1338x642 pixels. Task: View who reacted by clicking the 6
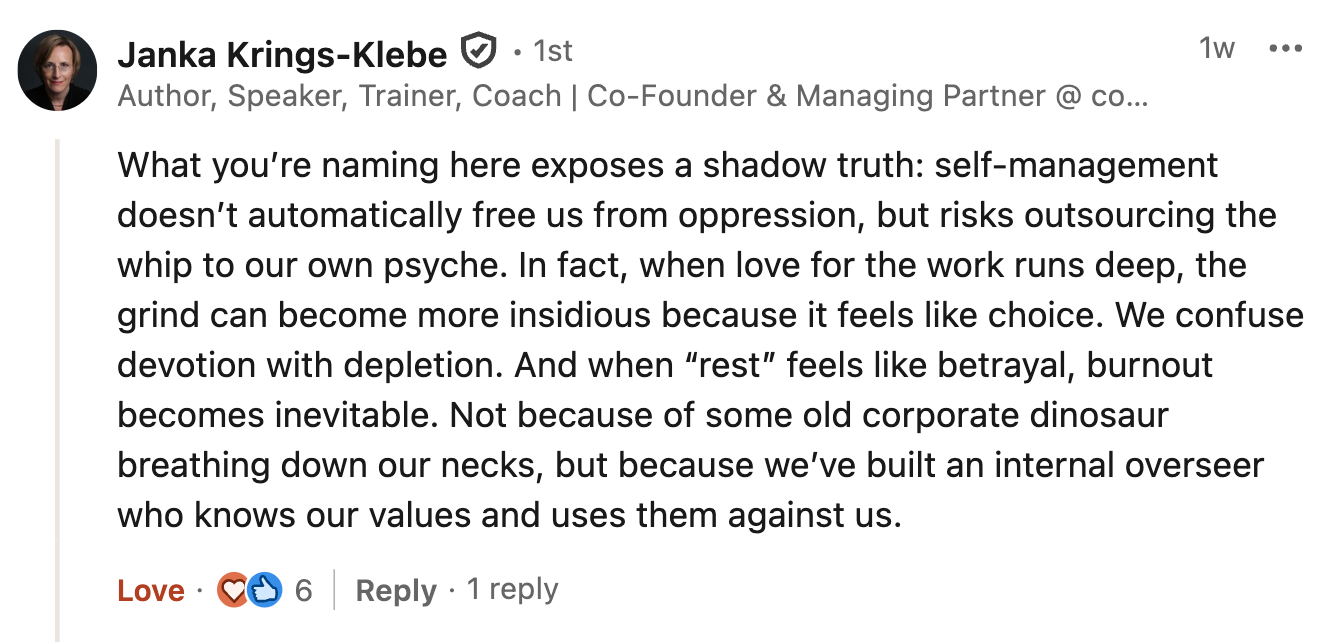click(x=301, y=591)
